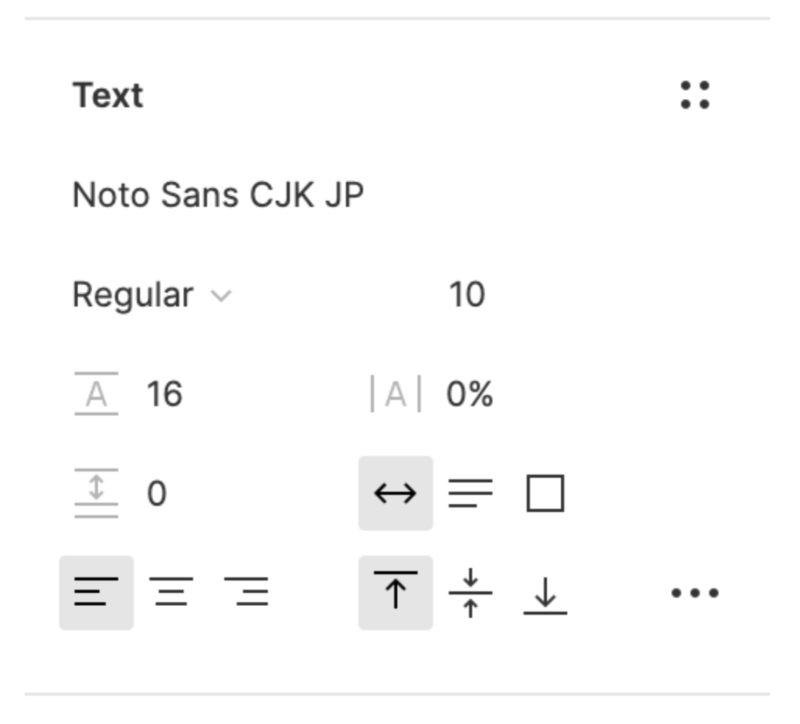Edit the letter spacing value 0%

click(469, 394)
